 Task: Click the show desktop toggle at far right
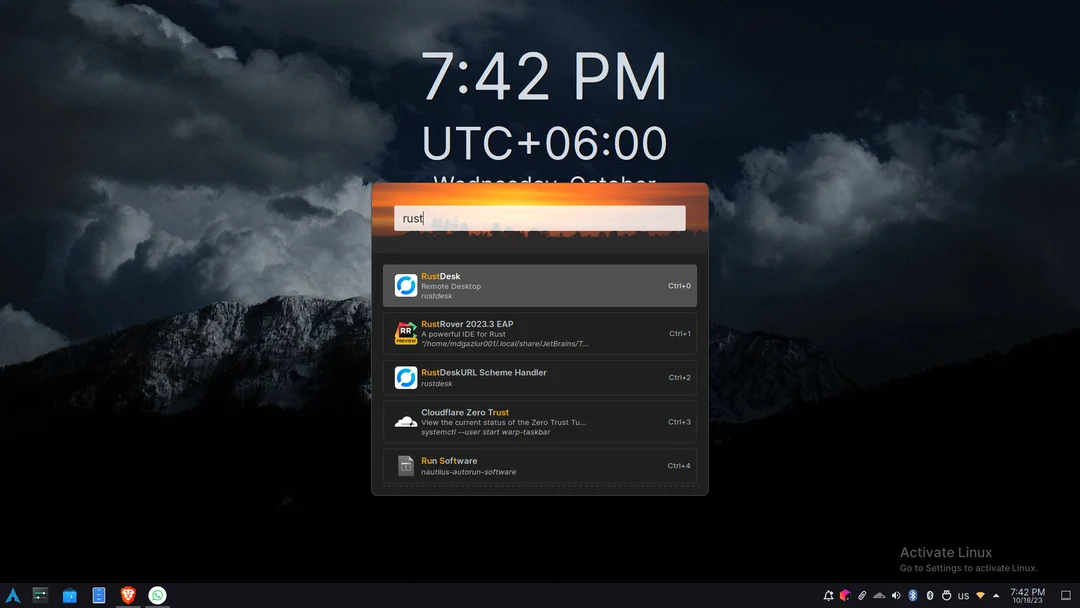click(x=1064, y=595)
